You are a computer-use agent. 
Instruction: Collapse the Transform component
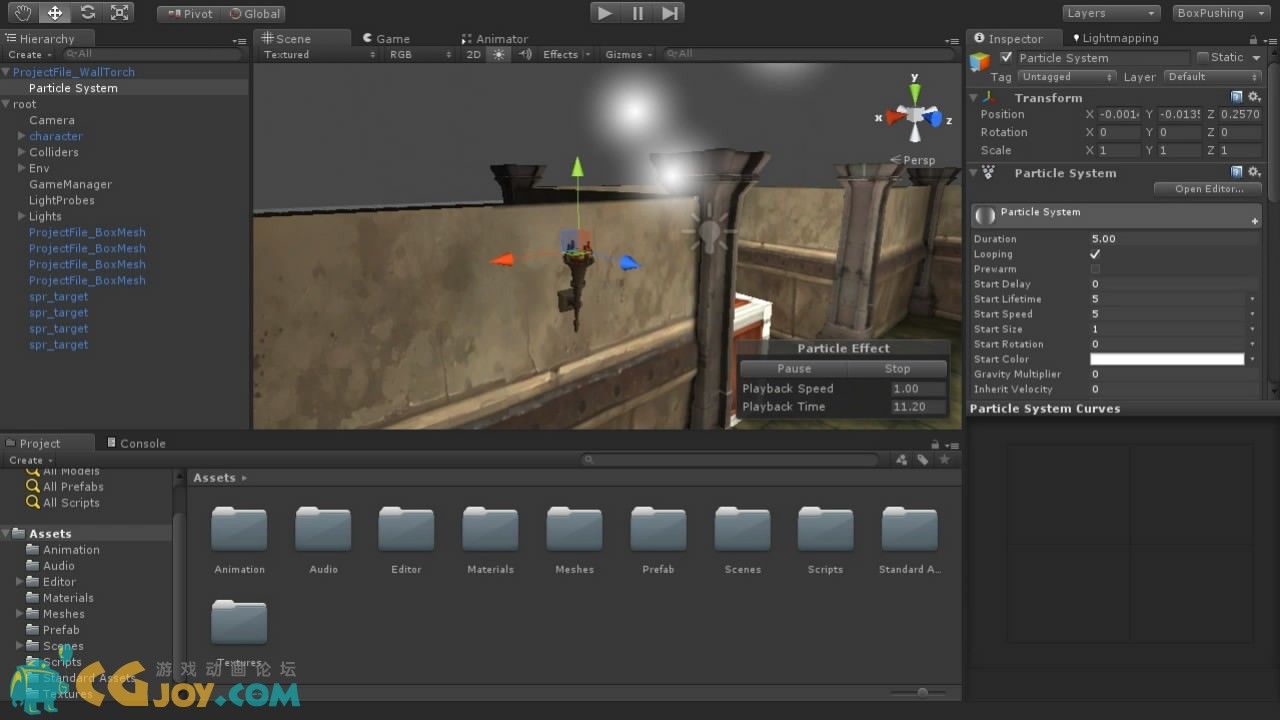[x=974, y=97]
